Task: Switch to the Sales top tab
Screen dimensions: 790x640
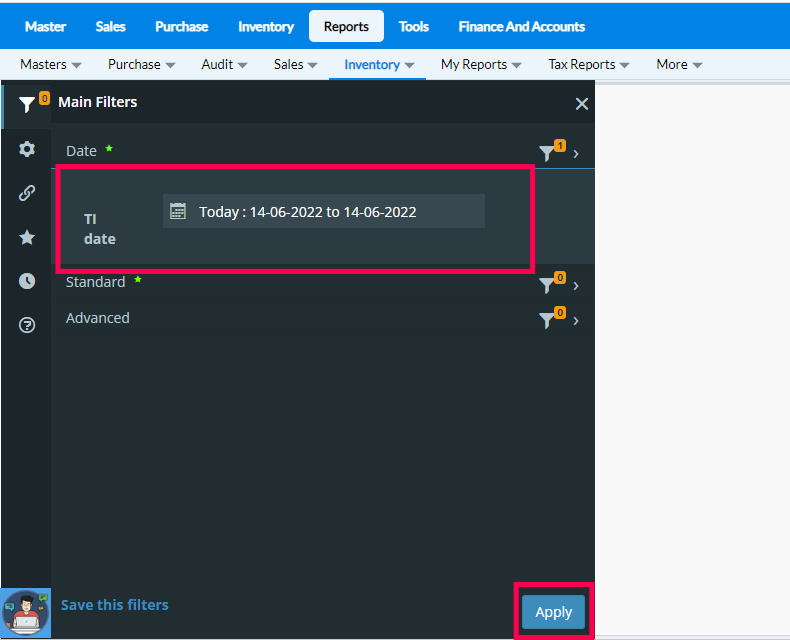Action: [110, 26]
